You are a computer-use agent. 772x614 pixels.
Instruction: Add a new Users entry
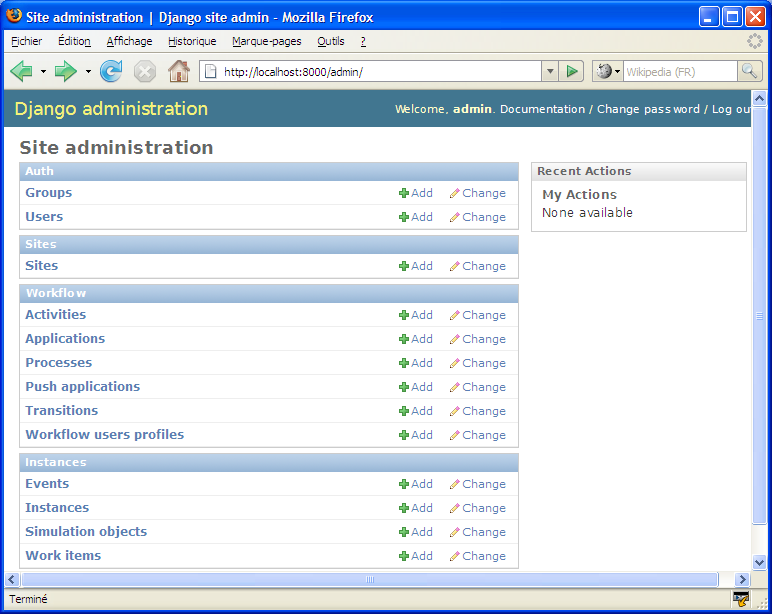pyautogui.click(x=416, y=217)
